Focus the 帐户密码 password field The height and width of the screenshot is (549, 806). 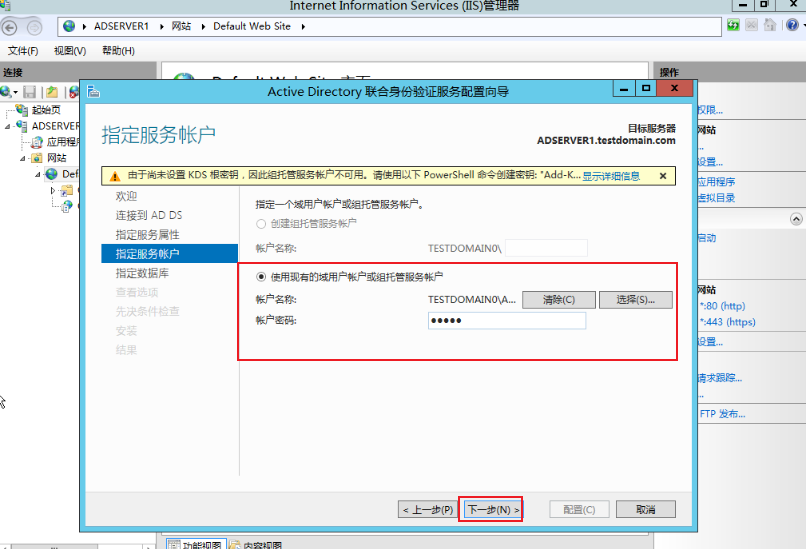coord(507,321)
